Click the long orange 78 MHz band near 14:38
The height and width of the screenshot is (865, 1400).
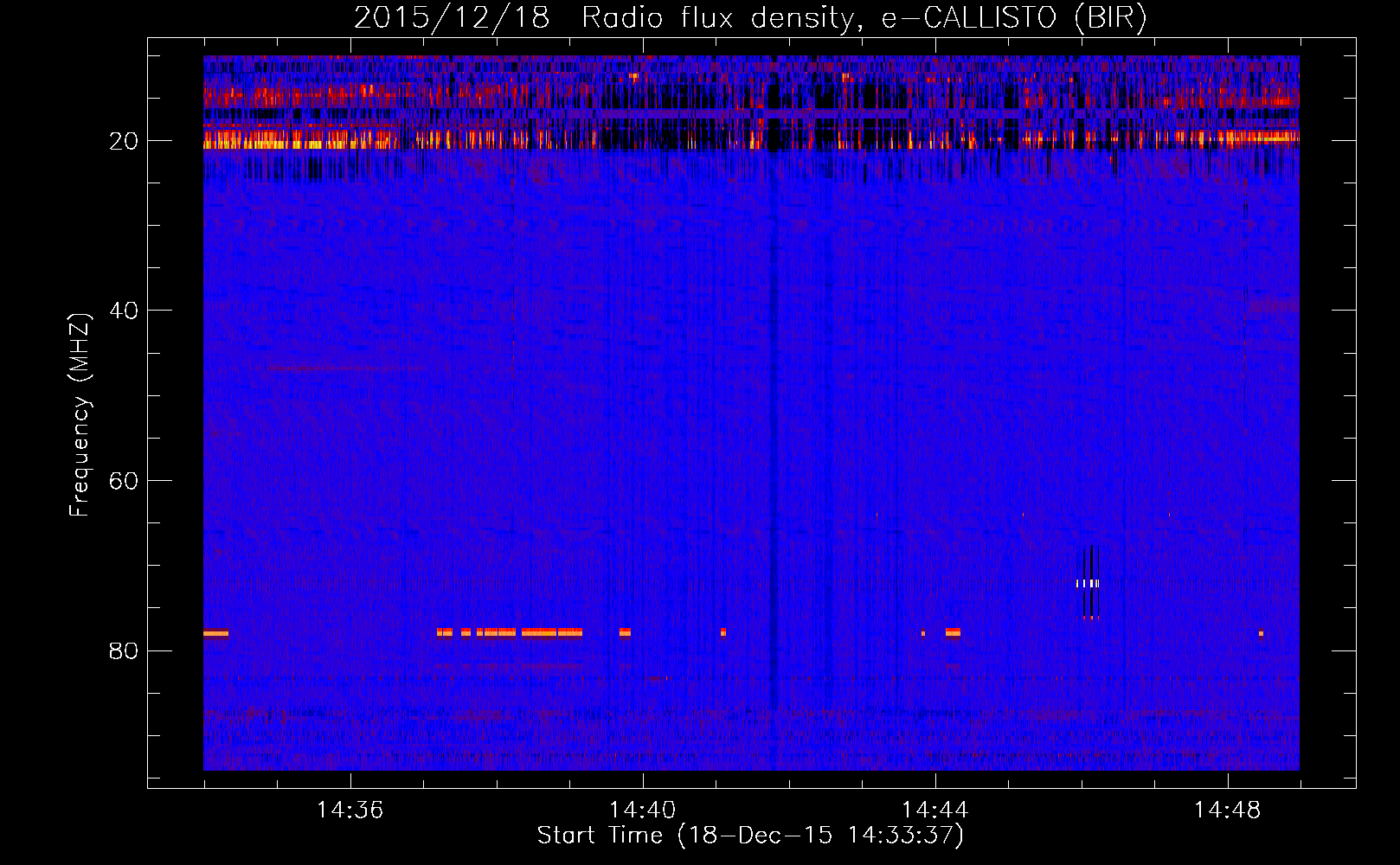510,632
